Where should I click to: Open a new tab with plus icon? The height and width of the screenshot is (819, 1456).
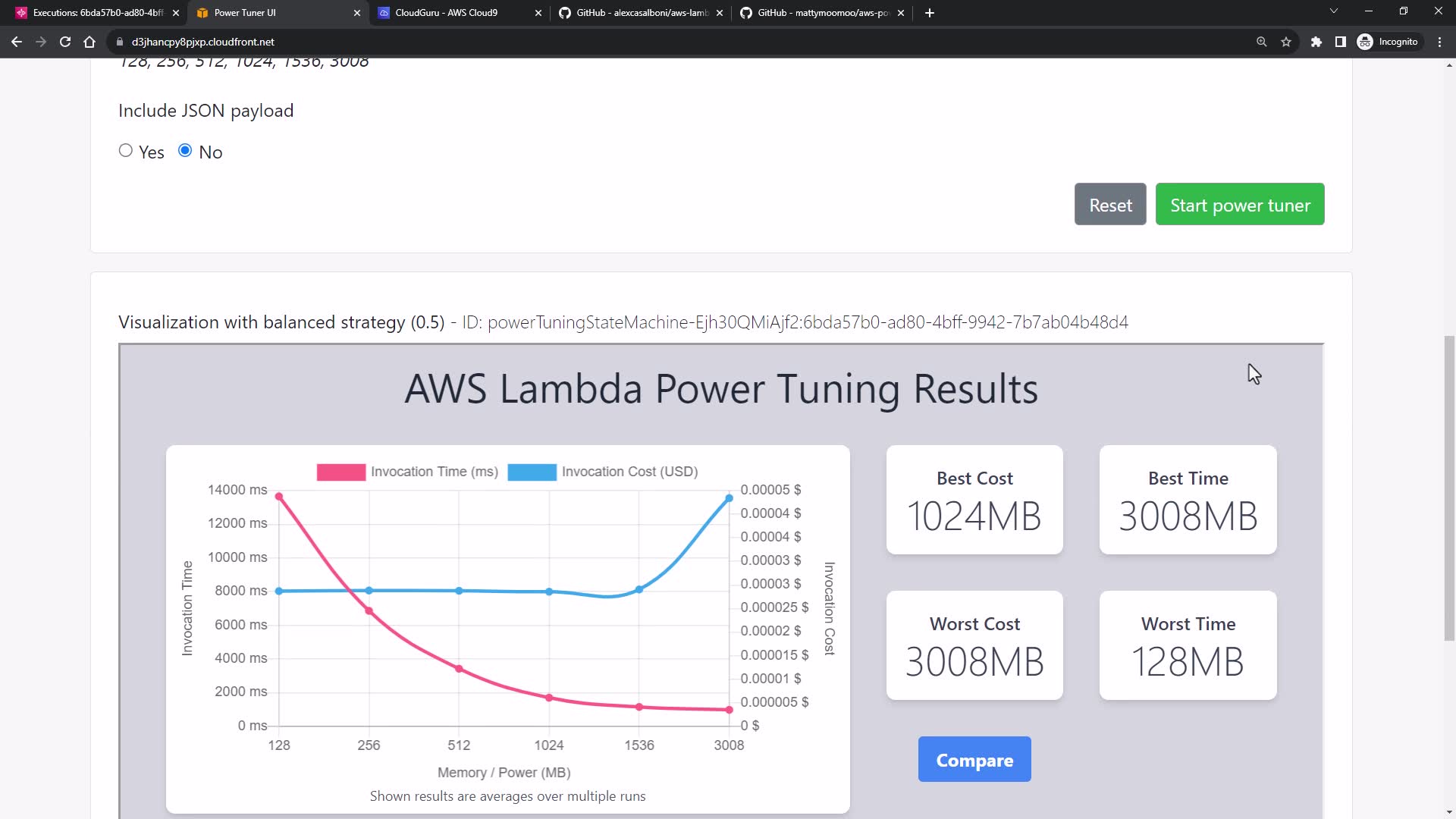pos(930,13)
